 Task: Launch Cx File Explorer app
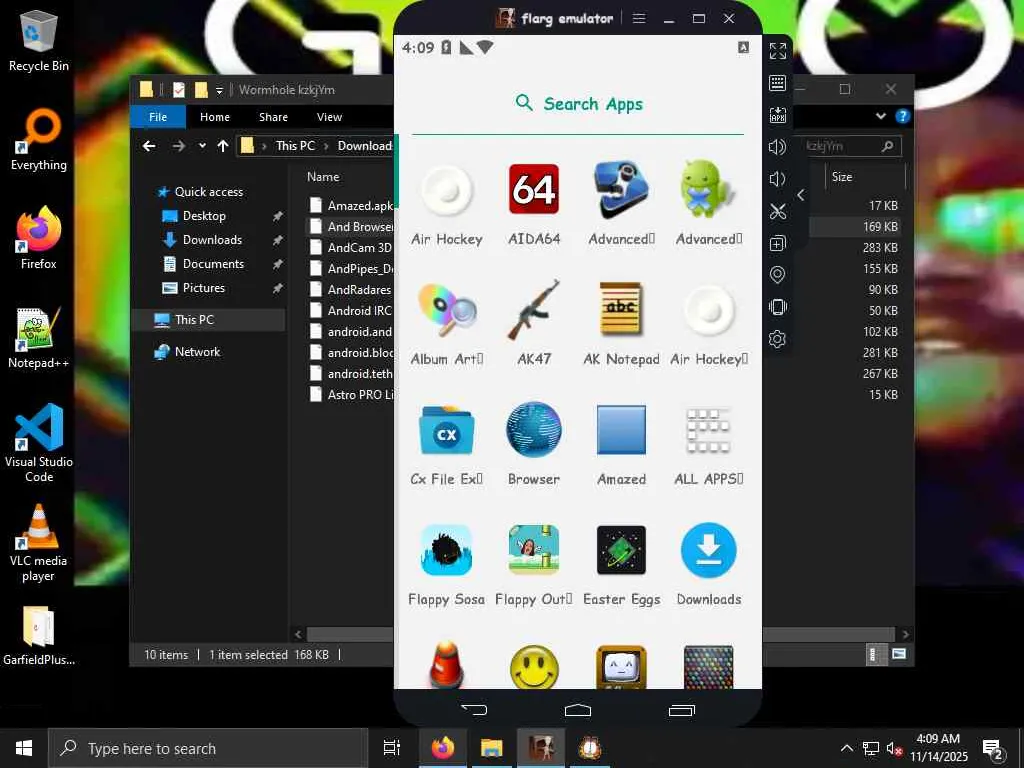click(x=447, y=430)
